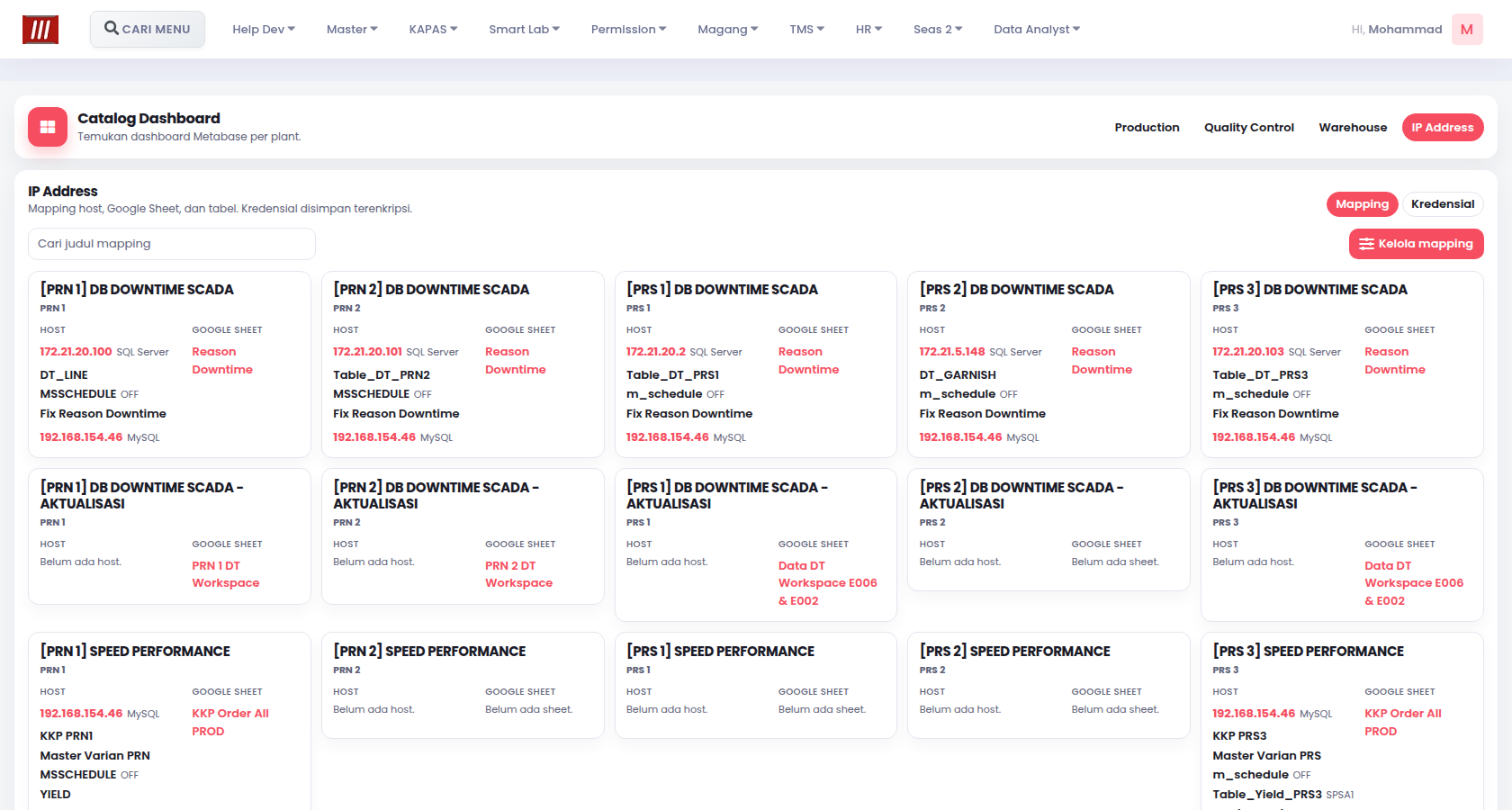Click host IP 172.21.20.100
Viewport: 1512px width, 810px height.
[76, 352]
